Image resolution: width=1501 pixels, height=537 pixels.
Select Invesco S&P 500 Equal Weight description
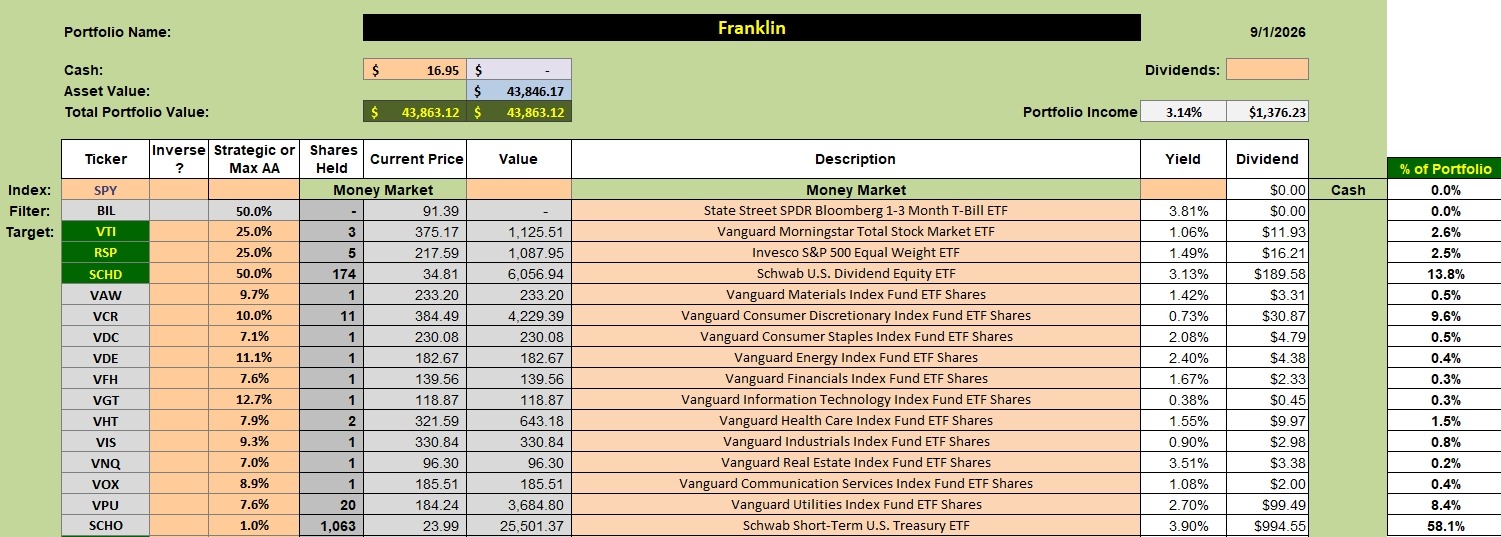[x=855, y=253]
